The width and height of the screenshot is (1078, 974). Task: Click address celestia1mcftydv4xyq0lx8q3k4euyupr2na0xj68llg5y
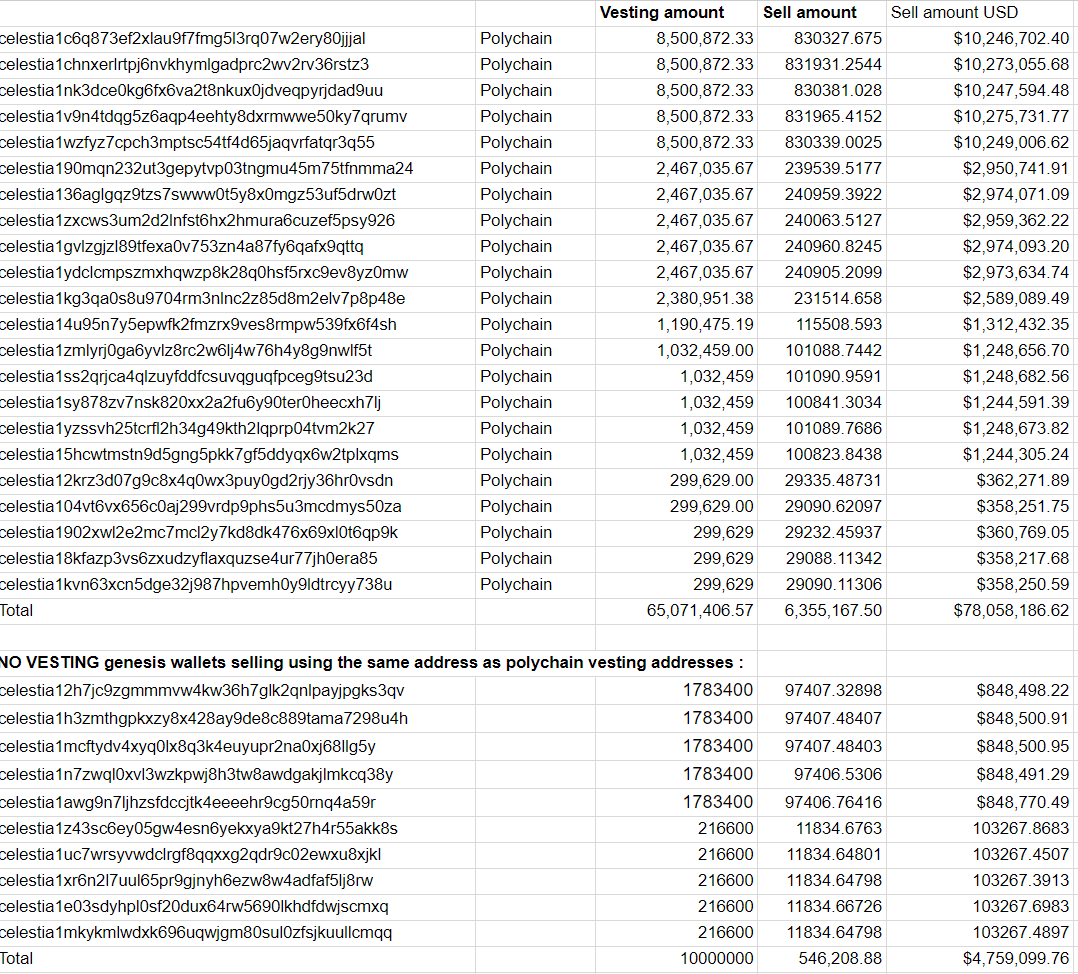point(188,746)
